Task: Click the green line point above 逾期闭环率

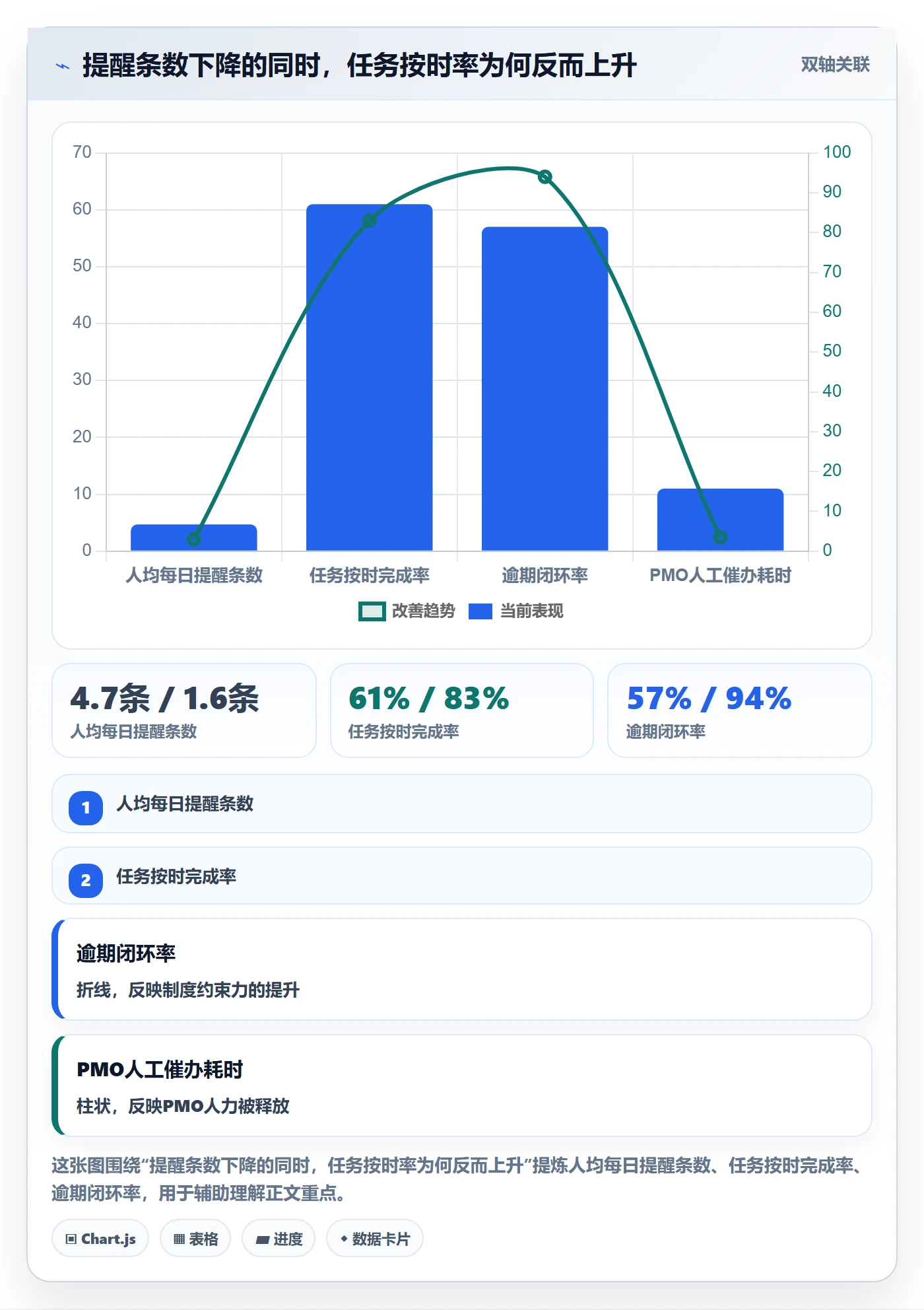Action: pos(545,177)
